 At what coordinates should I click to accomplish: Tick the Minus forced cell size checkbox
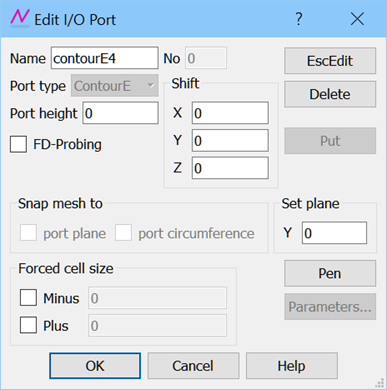point(28,298)
